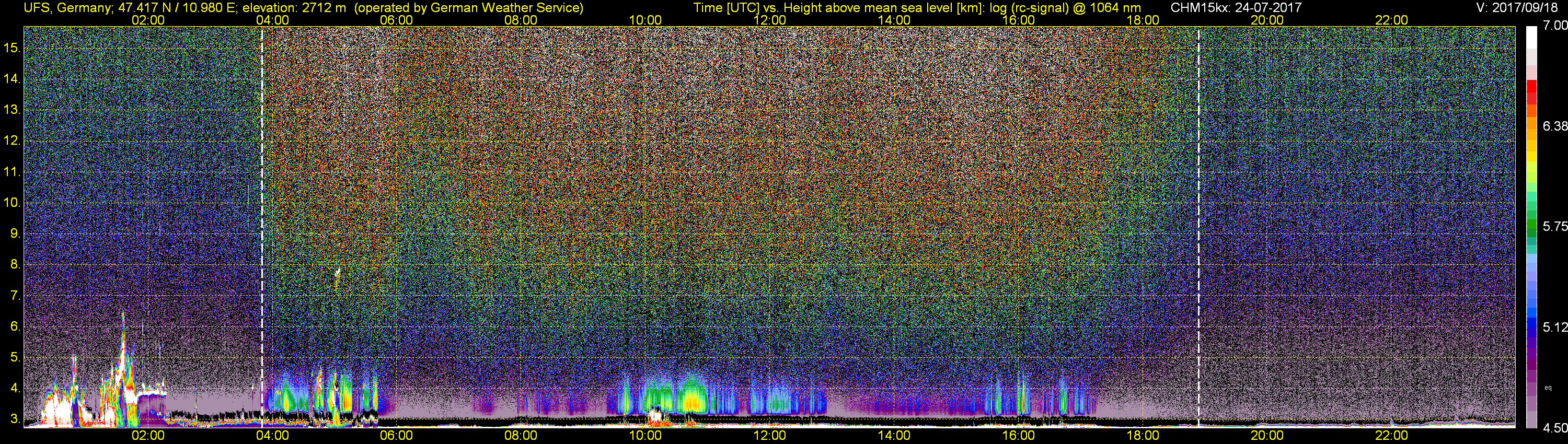Click the '8.' height axis label
This screenshot has width=1568, height=444.
coord(15,265)
